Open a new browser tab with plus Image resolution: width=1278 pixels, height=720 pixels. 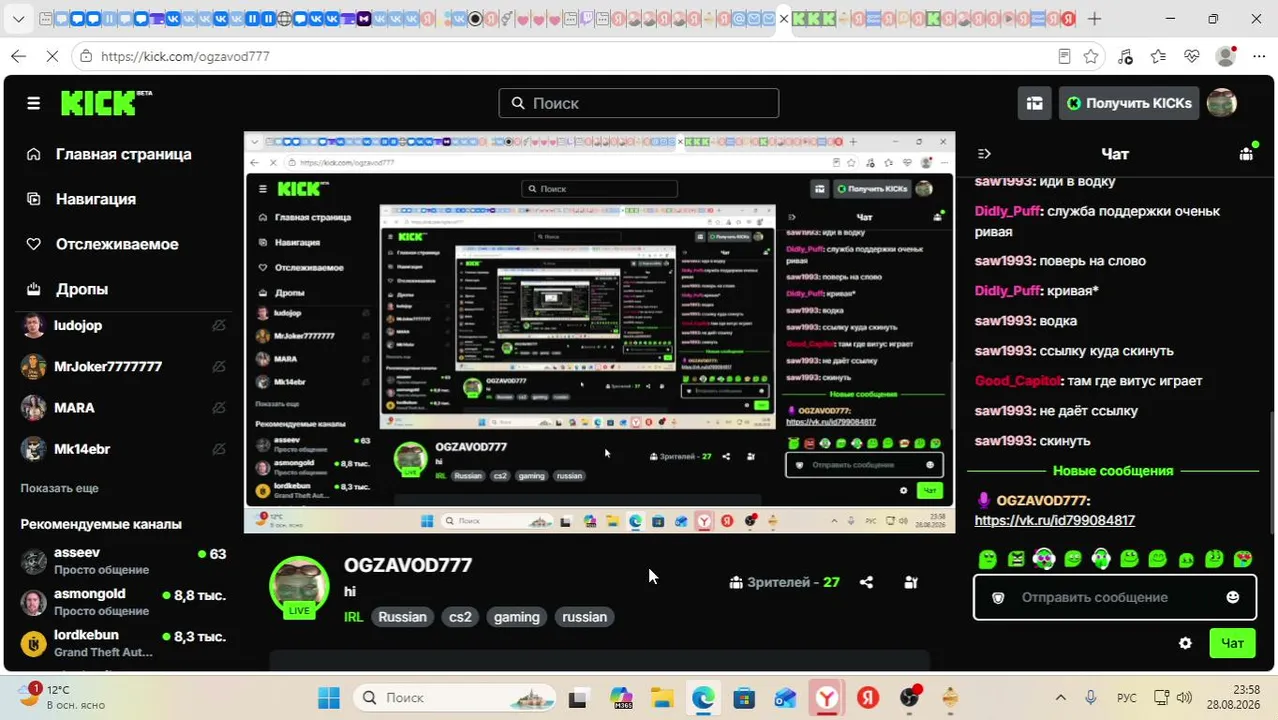(x=1094, y=19)
